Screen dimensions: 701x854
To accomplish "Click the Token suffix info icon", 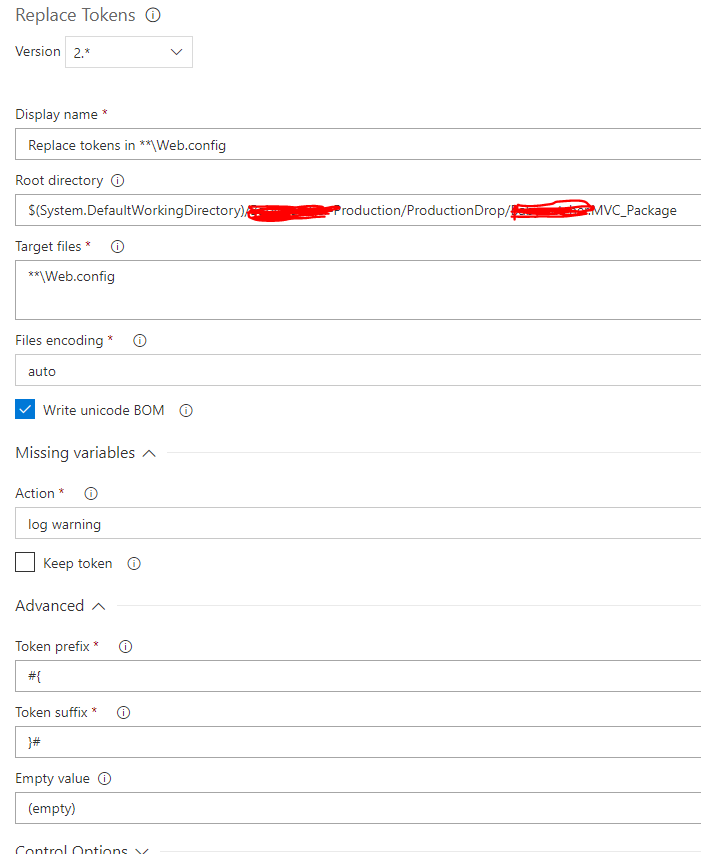I will (122, 712).
